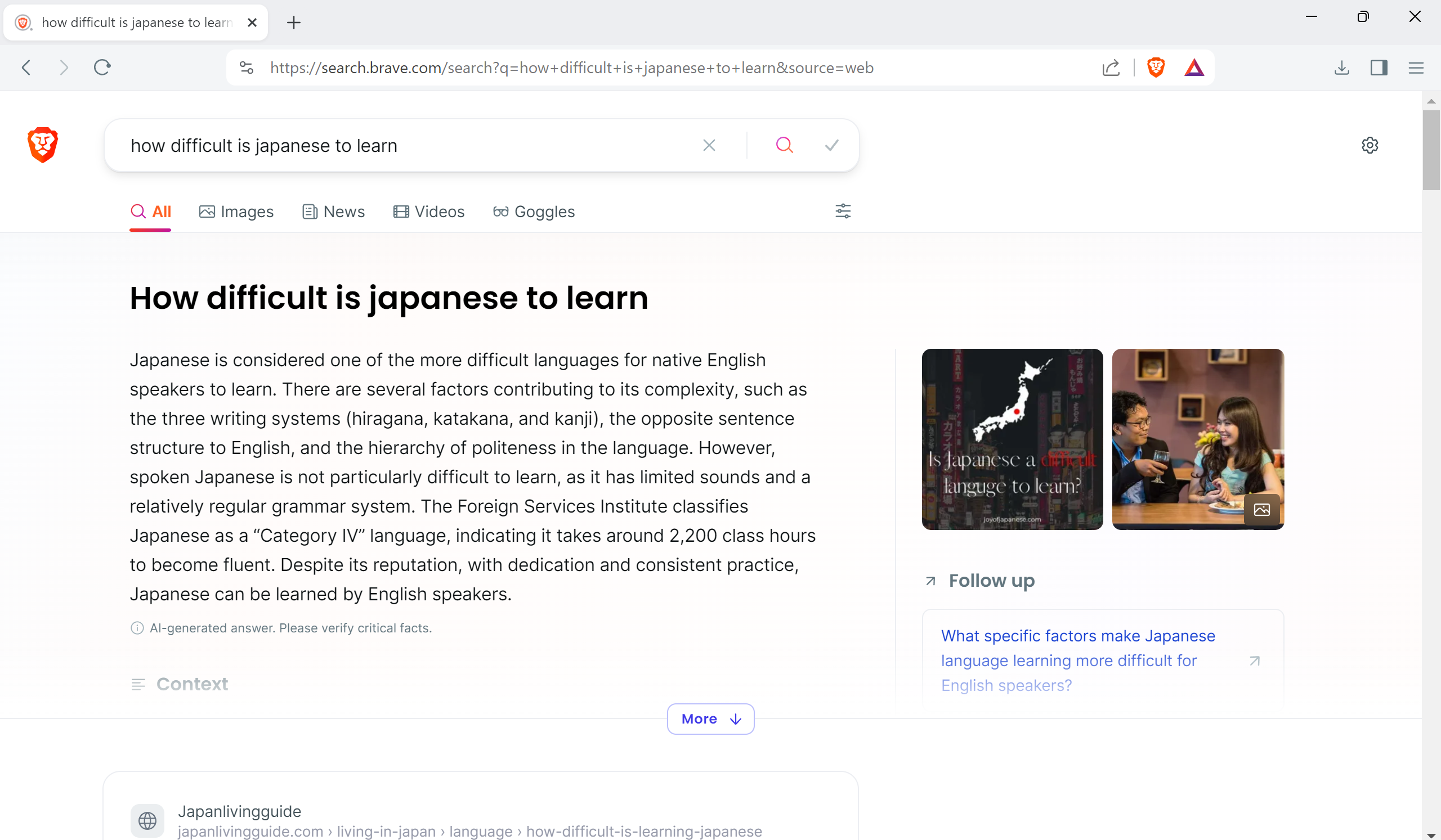
Task: Click the More results expander button
Action: click(710, 719)
